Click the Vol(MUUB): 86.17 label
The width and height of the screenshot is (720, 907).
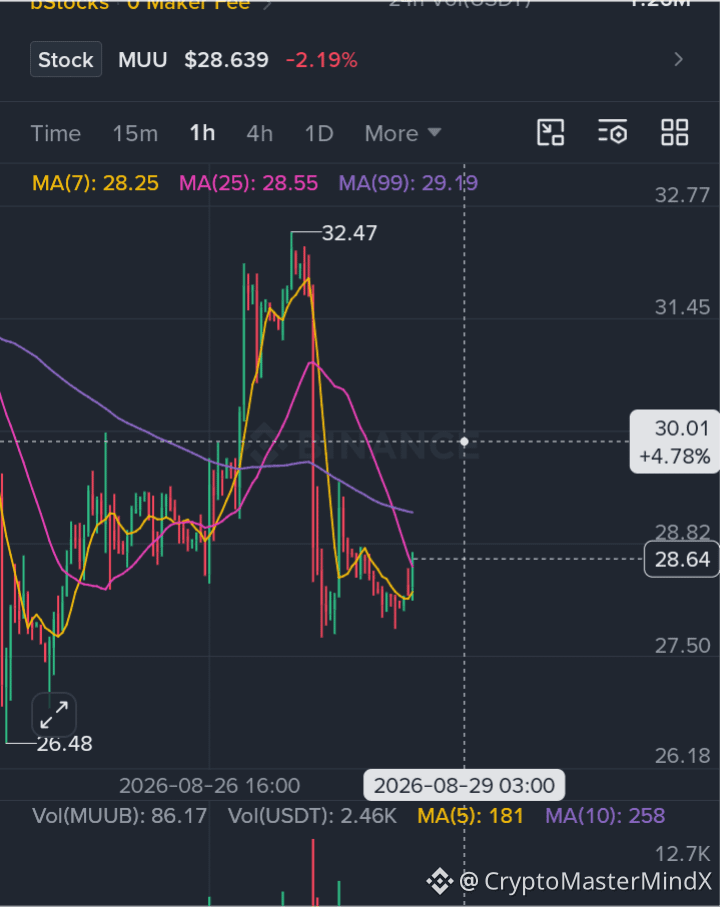coord(120,816)
